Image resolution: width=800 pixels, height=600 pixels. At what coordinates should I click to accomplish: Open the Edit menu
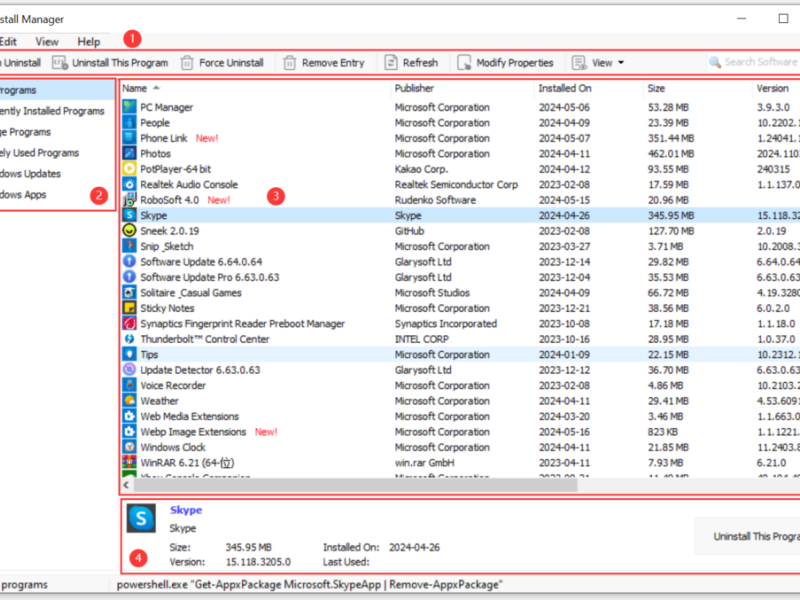coord(8,42)
